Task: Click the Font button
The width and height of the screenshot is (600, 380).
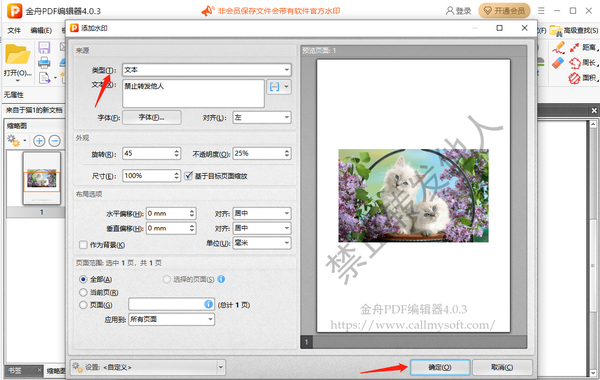Action: click(x=152, y=117)
